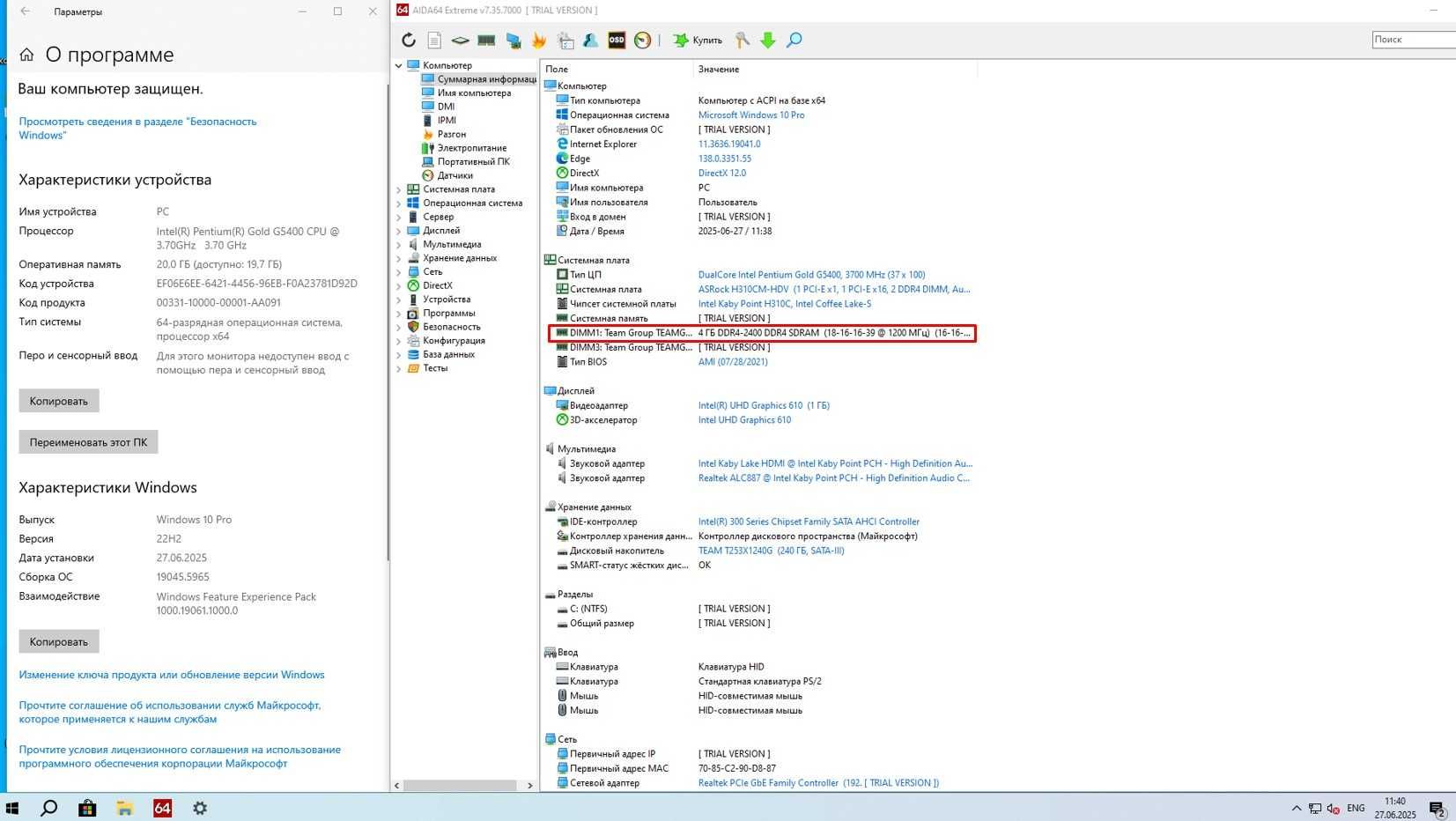Select the Портативный ПК tree item
Screen dimensions: 1456x821
(x=465, y=161)
